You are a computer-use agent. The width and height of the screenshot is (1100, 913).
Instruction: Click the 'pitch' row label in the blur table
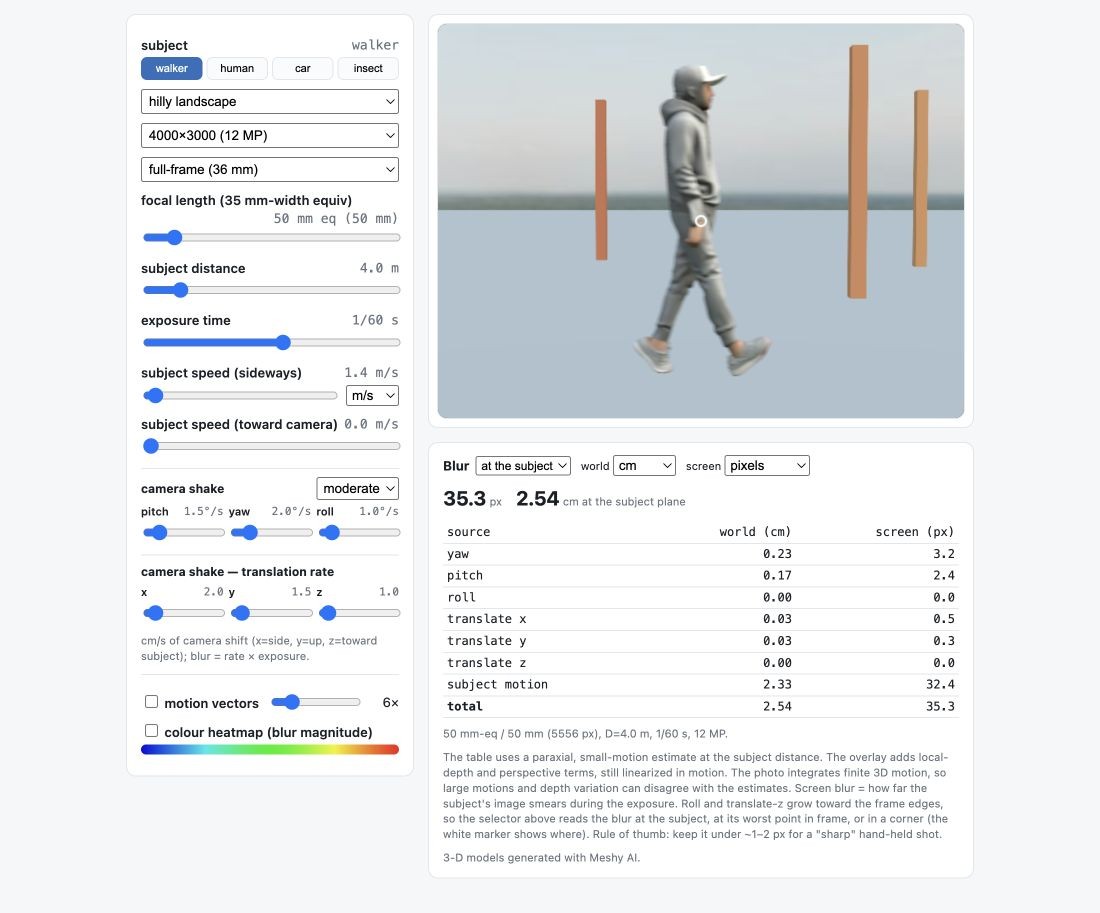pyautogui.click(x=465, y=575)
